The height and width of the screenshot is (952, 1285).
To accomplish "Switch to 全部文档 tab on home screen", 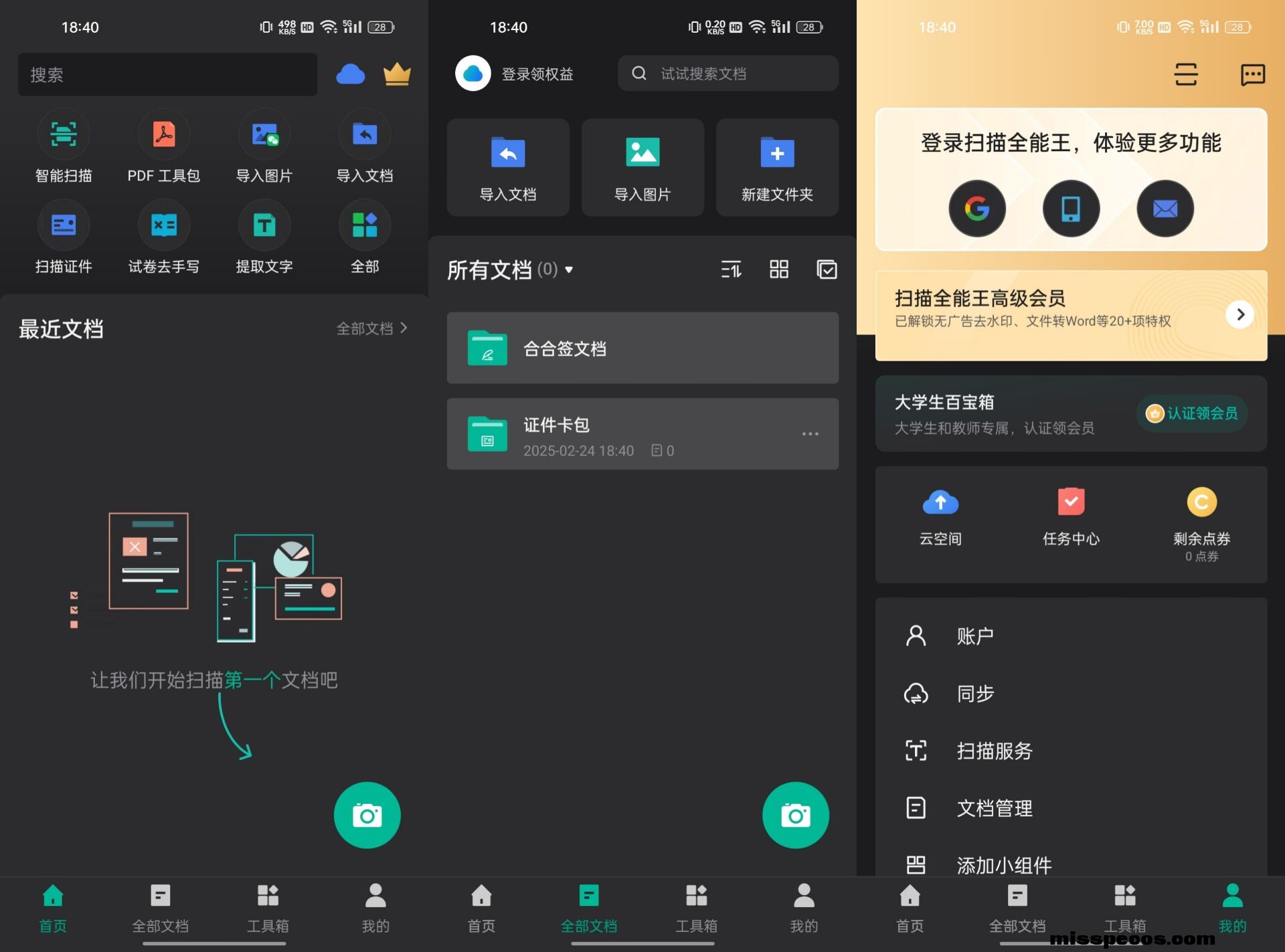I will pyautogui.click(x=161, y=909).
